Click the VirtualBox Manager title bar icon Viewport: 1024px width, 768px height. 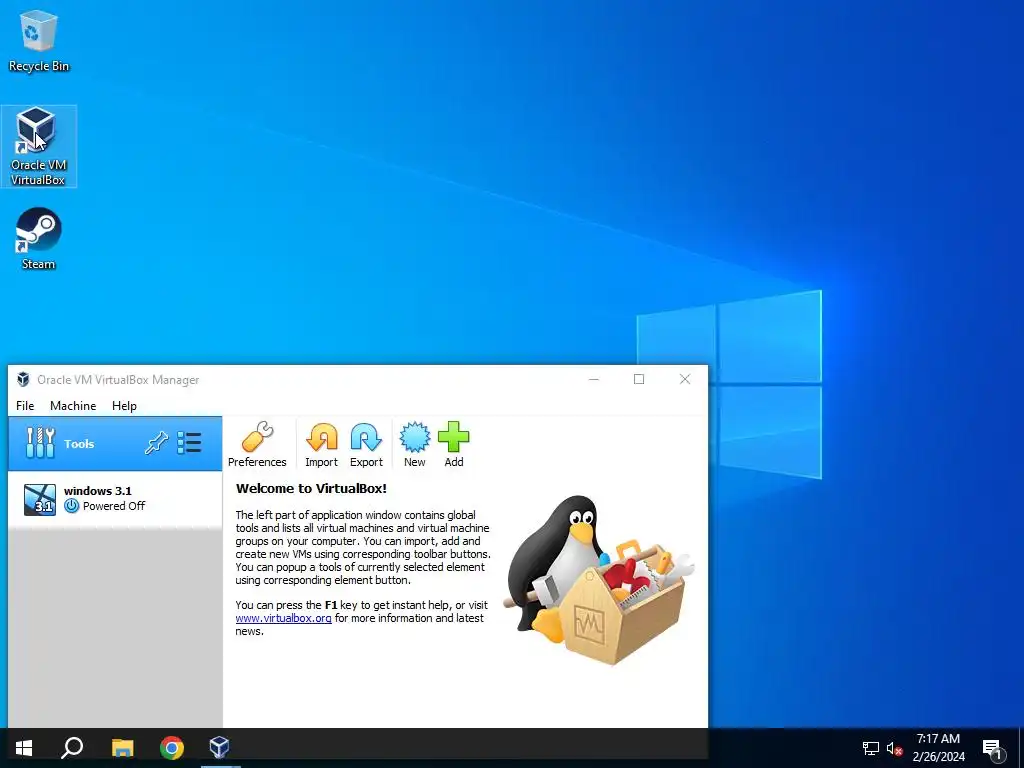coord(23,379)
